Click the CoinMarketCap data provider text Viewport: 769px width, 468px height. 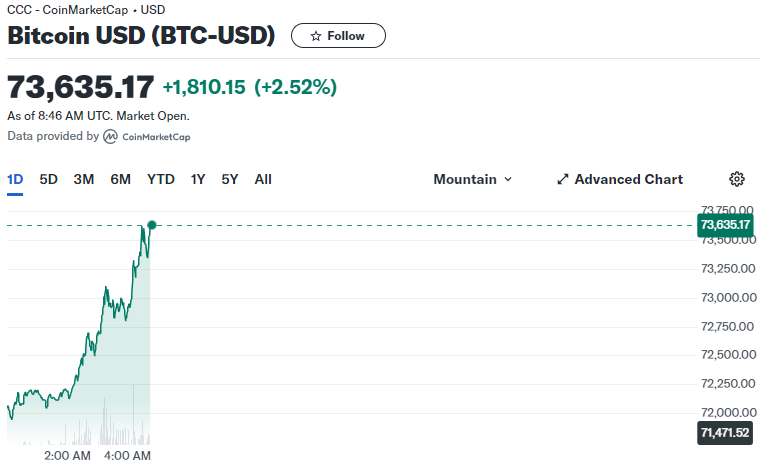pyautogui.click(x=156, y=137)
